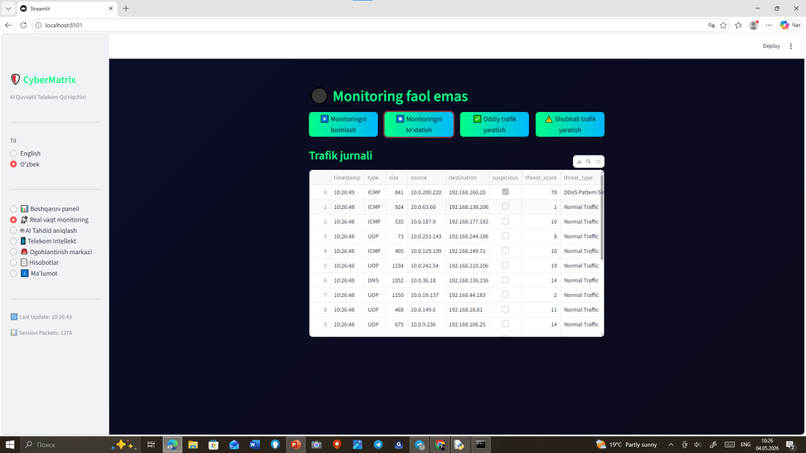Sort by the size column header

396,178
